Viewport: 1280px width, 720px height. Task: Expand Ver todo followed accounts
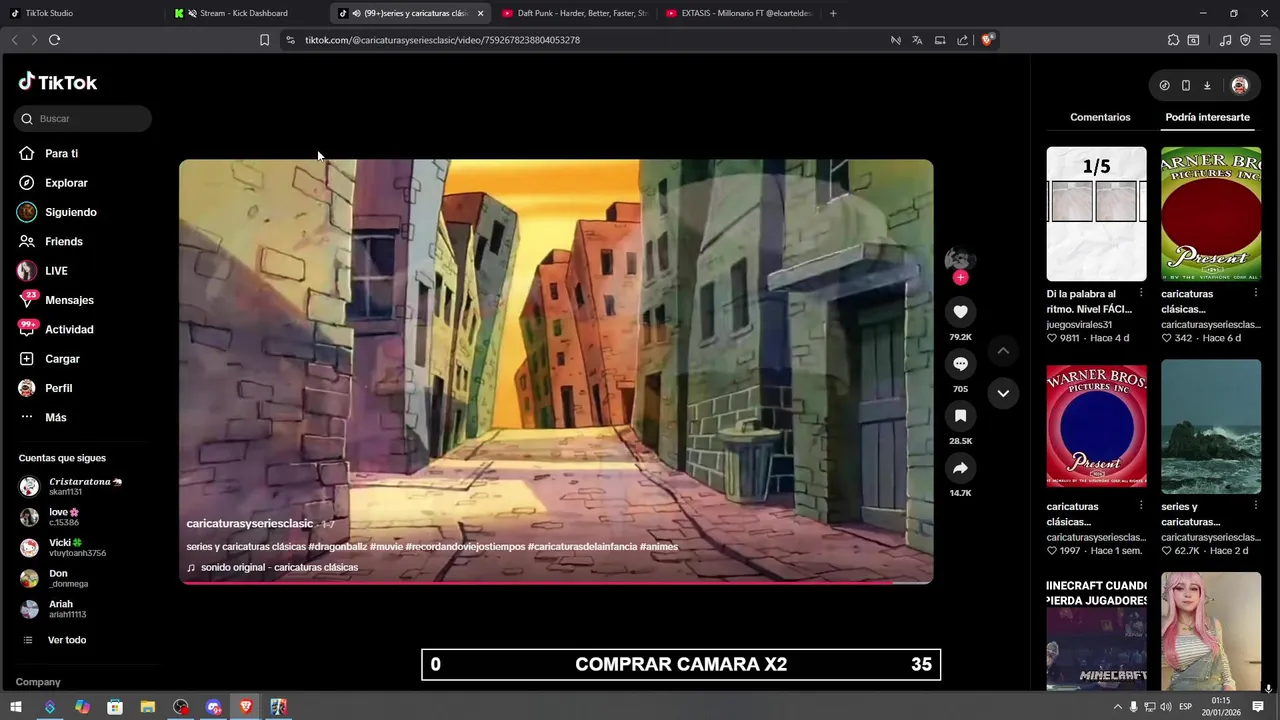[66, 640]
